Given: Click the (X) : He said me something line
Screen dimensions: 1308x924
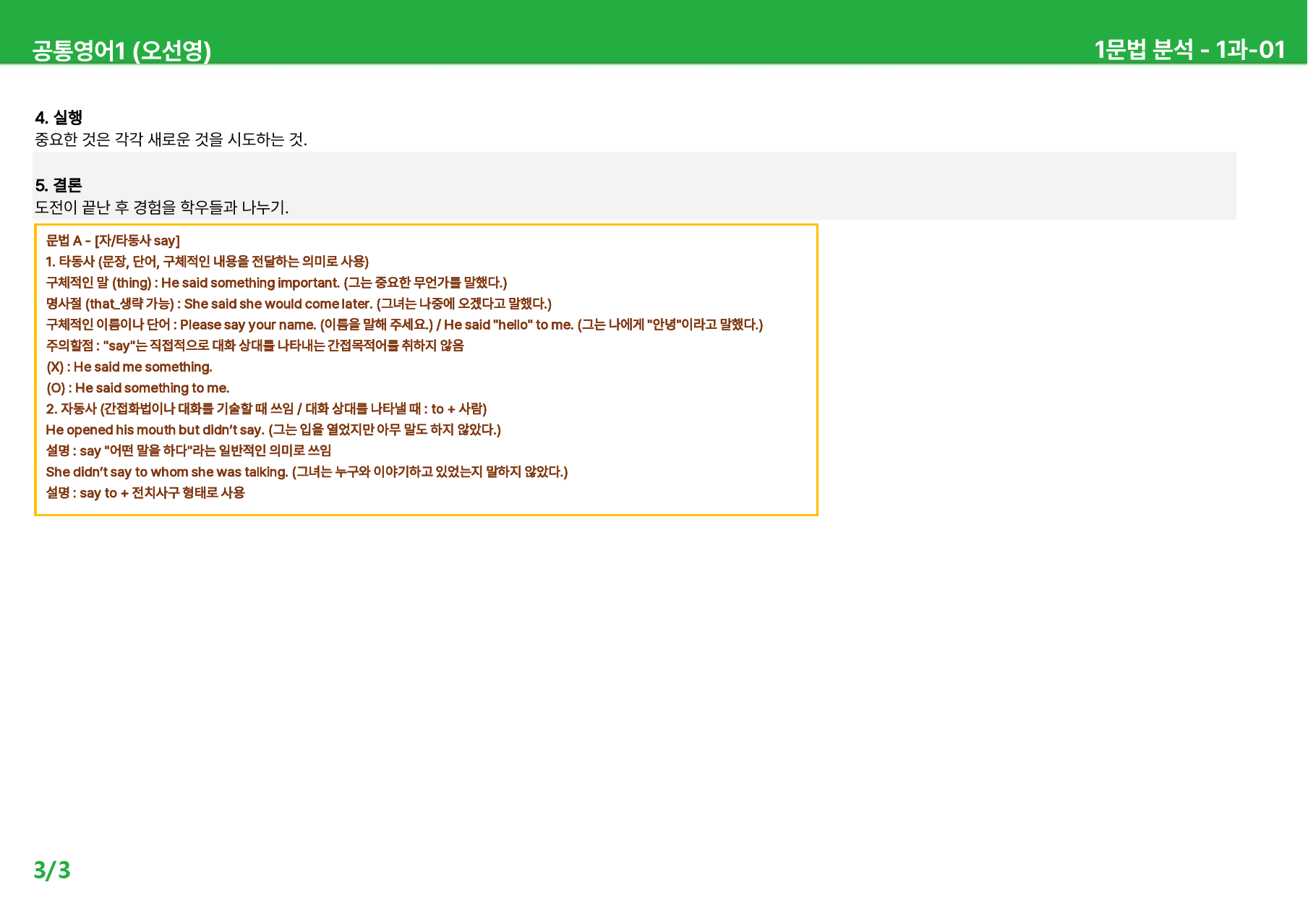Looking at the screenshot, I should pos(129,367).
